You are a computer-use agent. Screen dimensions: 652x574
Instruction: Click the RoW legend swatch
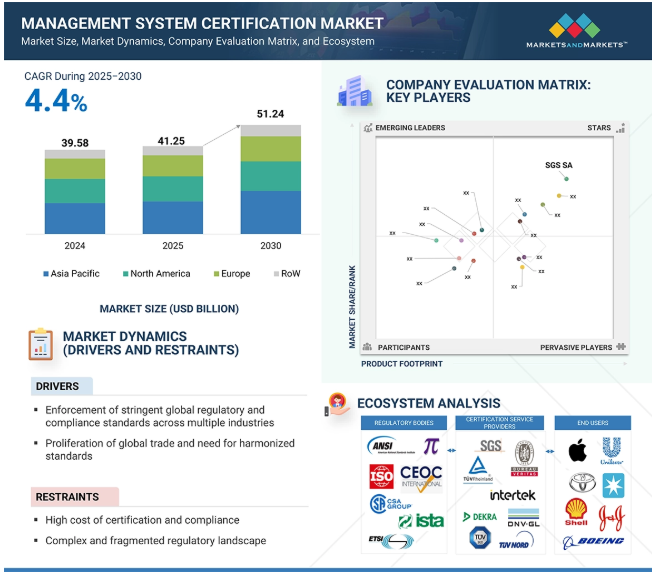click(277, 274)
